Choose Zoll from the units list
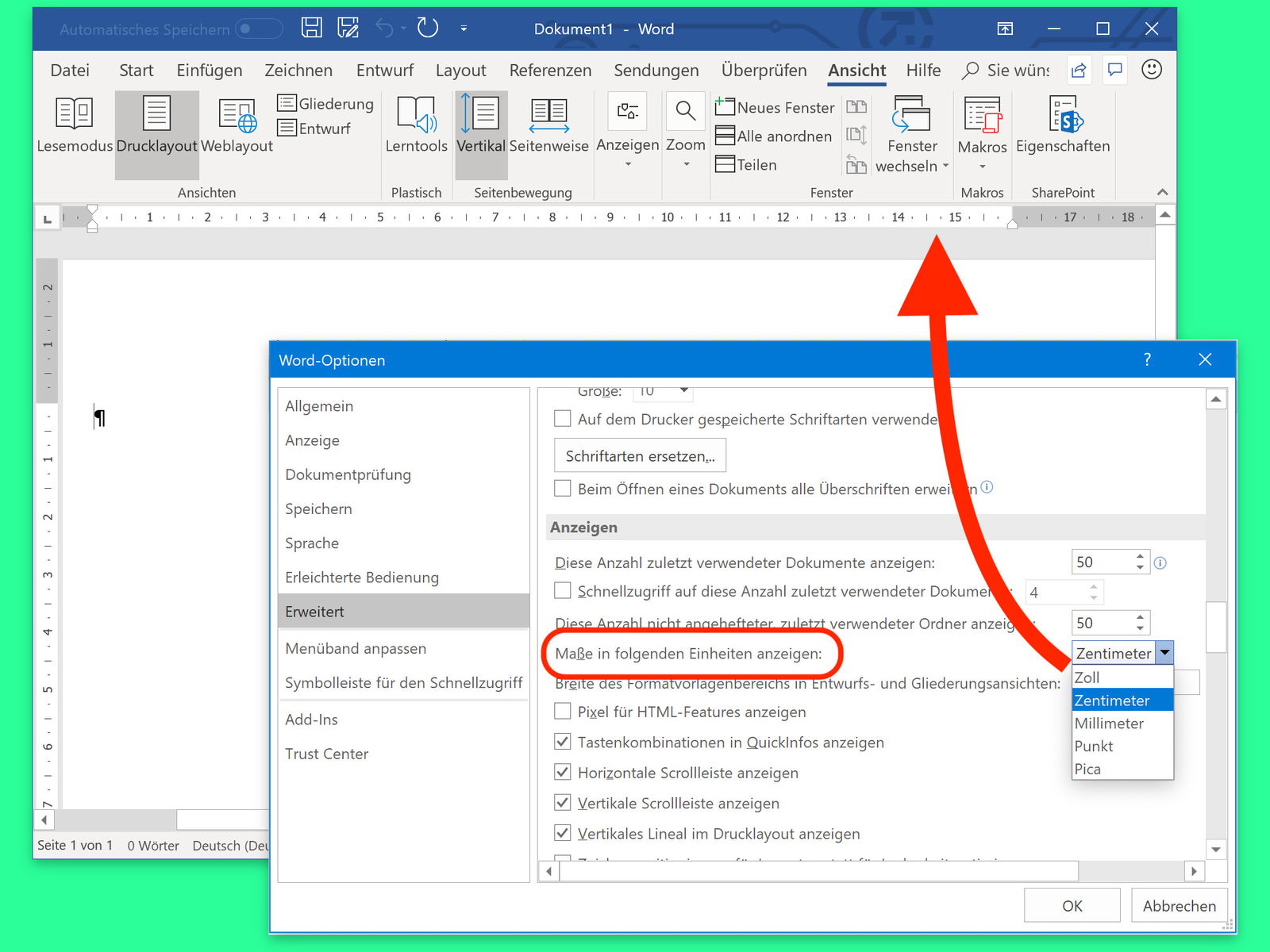1270x952 pixels. tap(1122, 678)
